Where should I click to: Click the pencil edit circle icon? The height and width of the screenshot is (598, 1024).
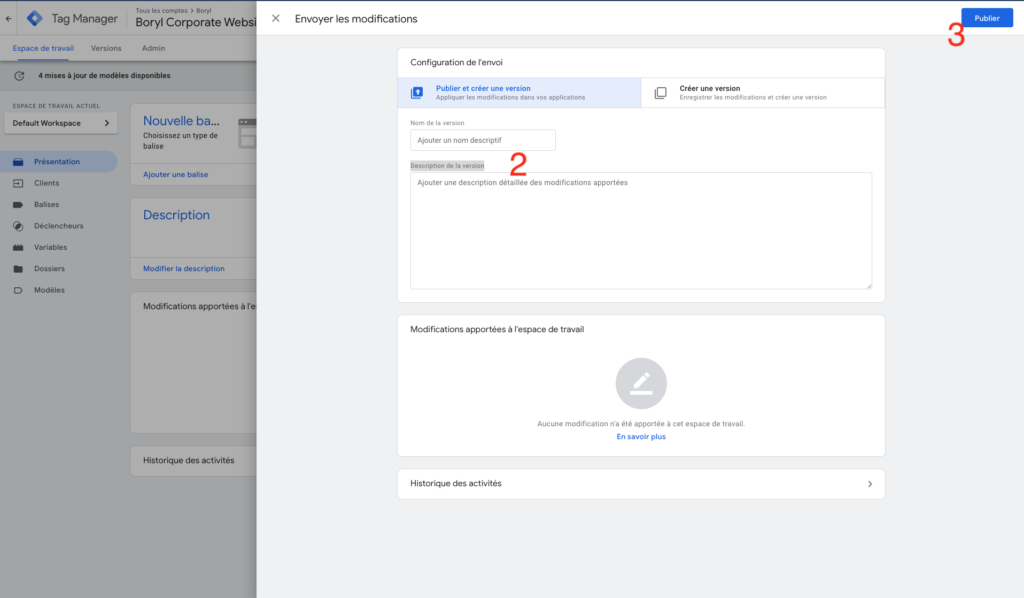641,383
